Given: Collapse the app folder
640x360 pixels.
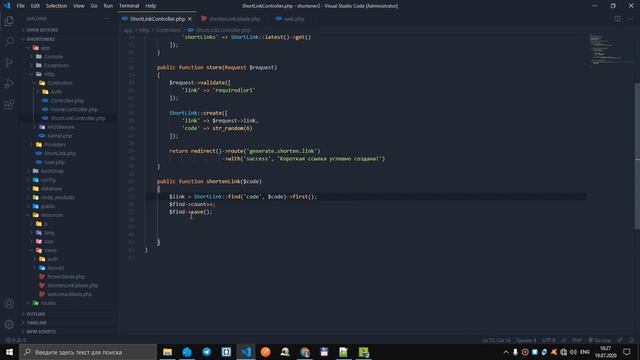Looking at the screenshot, I should click(x=45, y=48).
